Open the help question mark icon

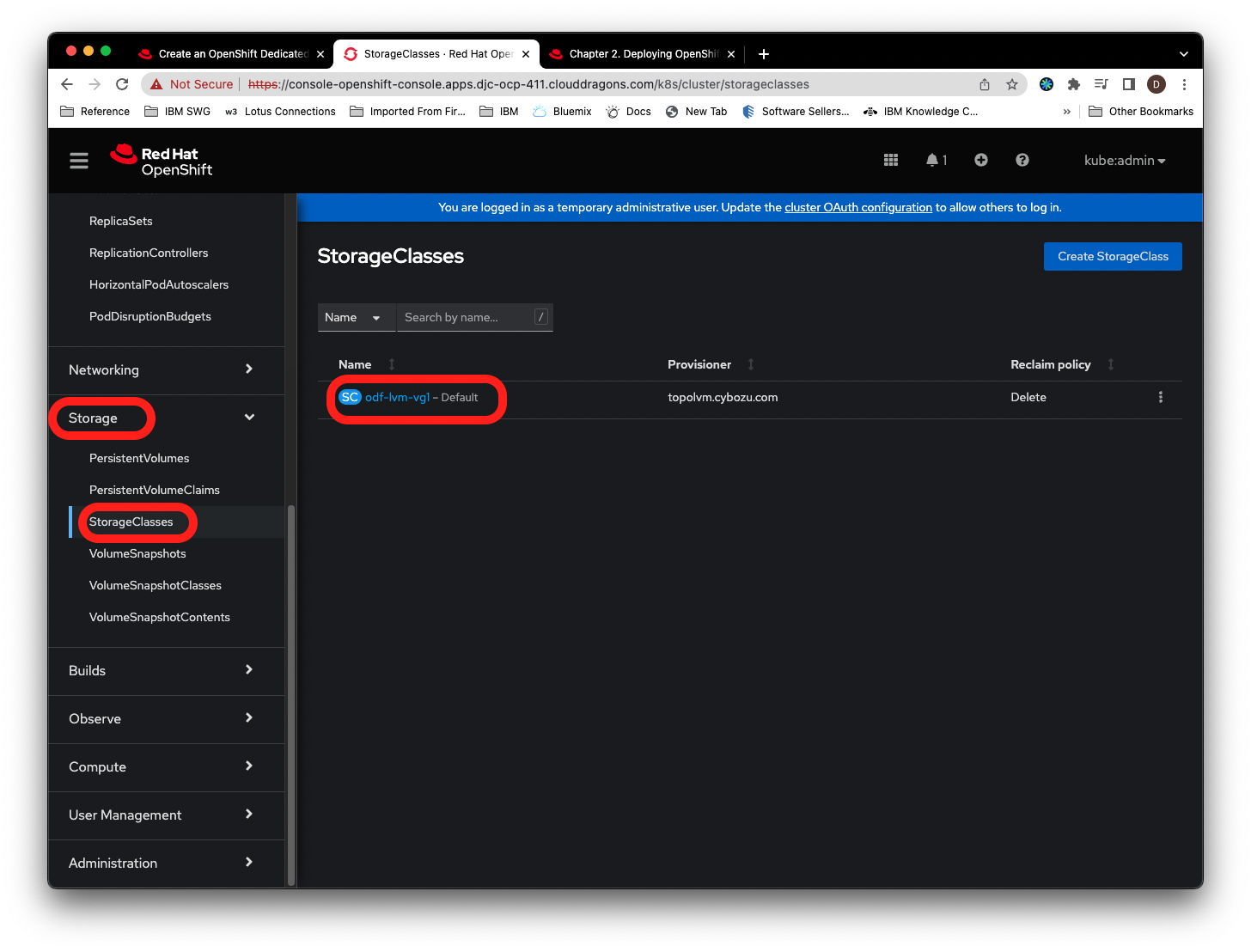[1022, 160]
